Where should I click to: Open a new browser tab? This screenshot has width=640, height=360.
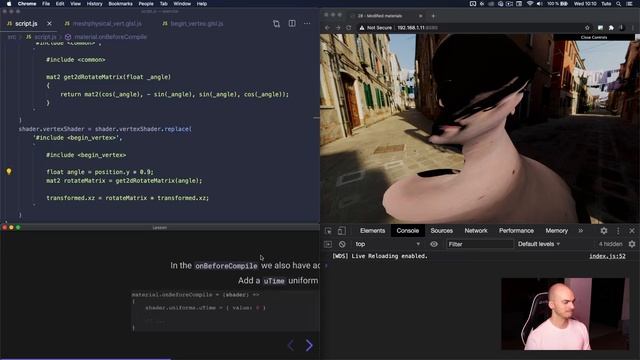click(x=433, y=16)
